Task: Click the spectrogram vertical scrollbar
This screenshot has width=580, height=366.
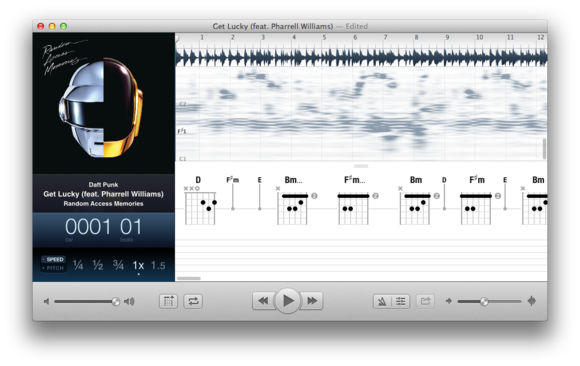Action: point(544,149)
